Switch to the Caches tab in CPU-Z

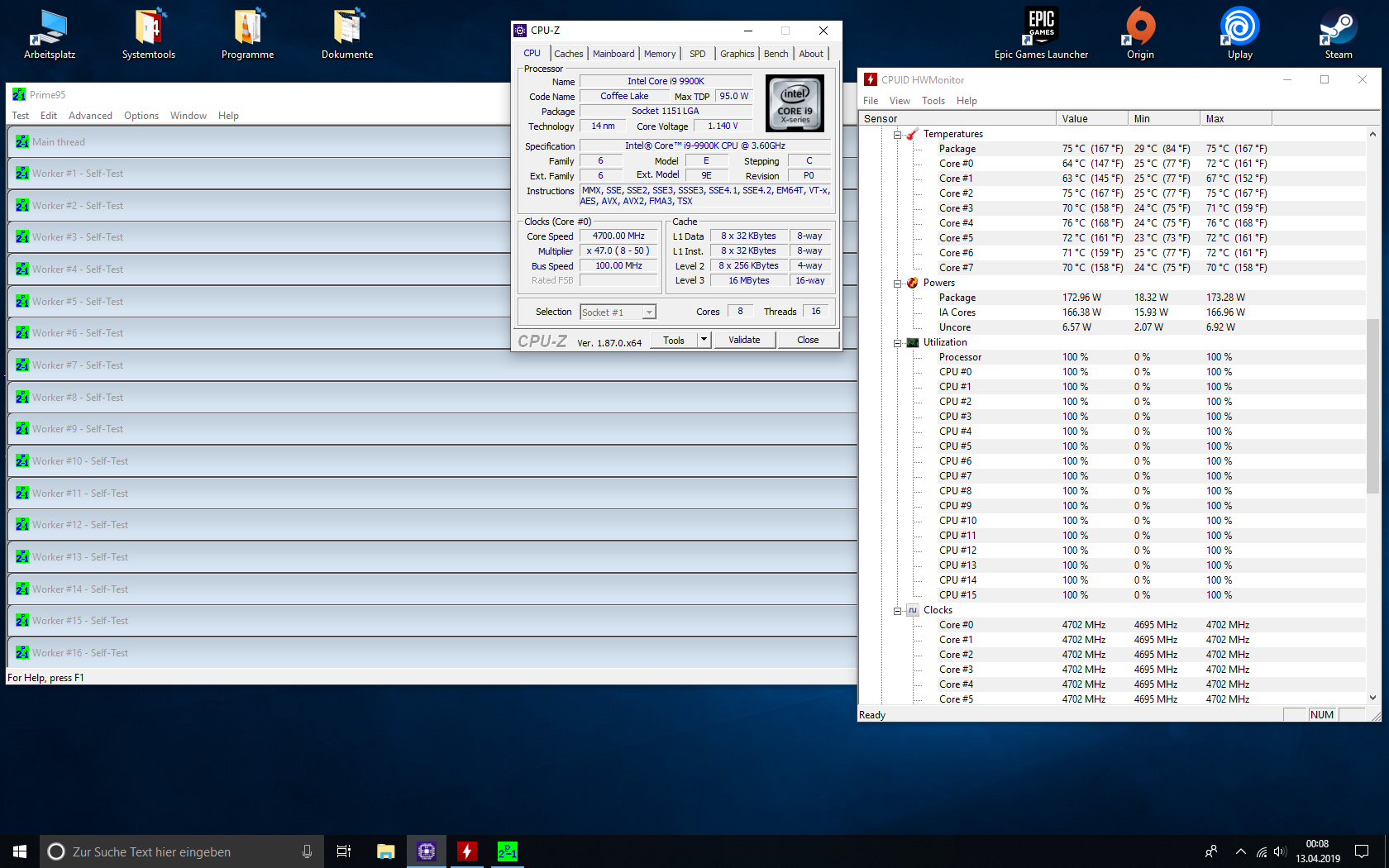(569, 54)
